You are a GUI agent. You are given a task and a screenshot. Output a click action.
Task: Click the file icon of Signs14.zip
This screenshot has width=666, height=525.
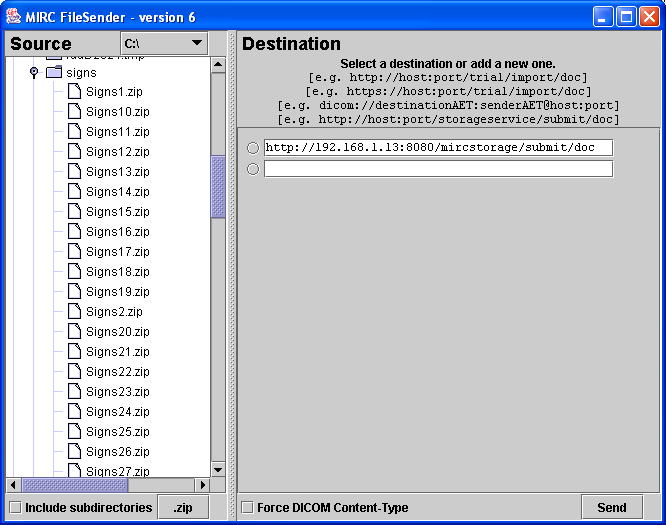[74, 191]
